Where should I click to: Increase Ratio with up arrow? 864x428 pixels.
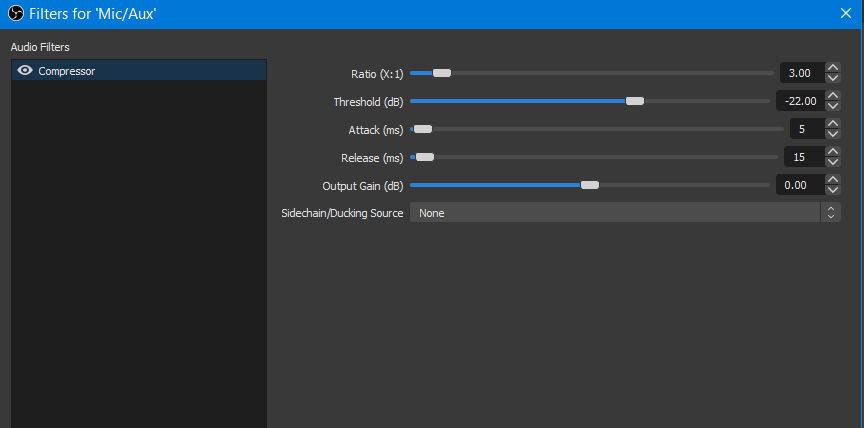pyautogui.click(x=833, y=68)
